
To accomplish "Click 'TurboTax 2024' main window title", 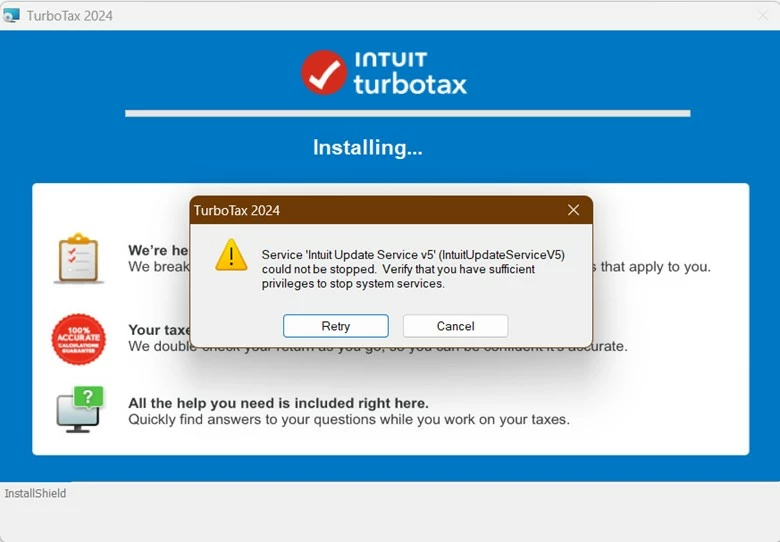I will coord(70,16).
